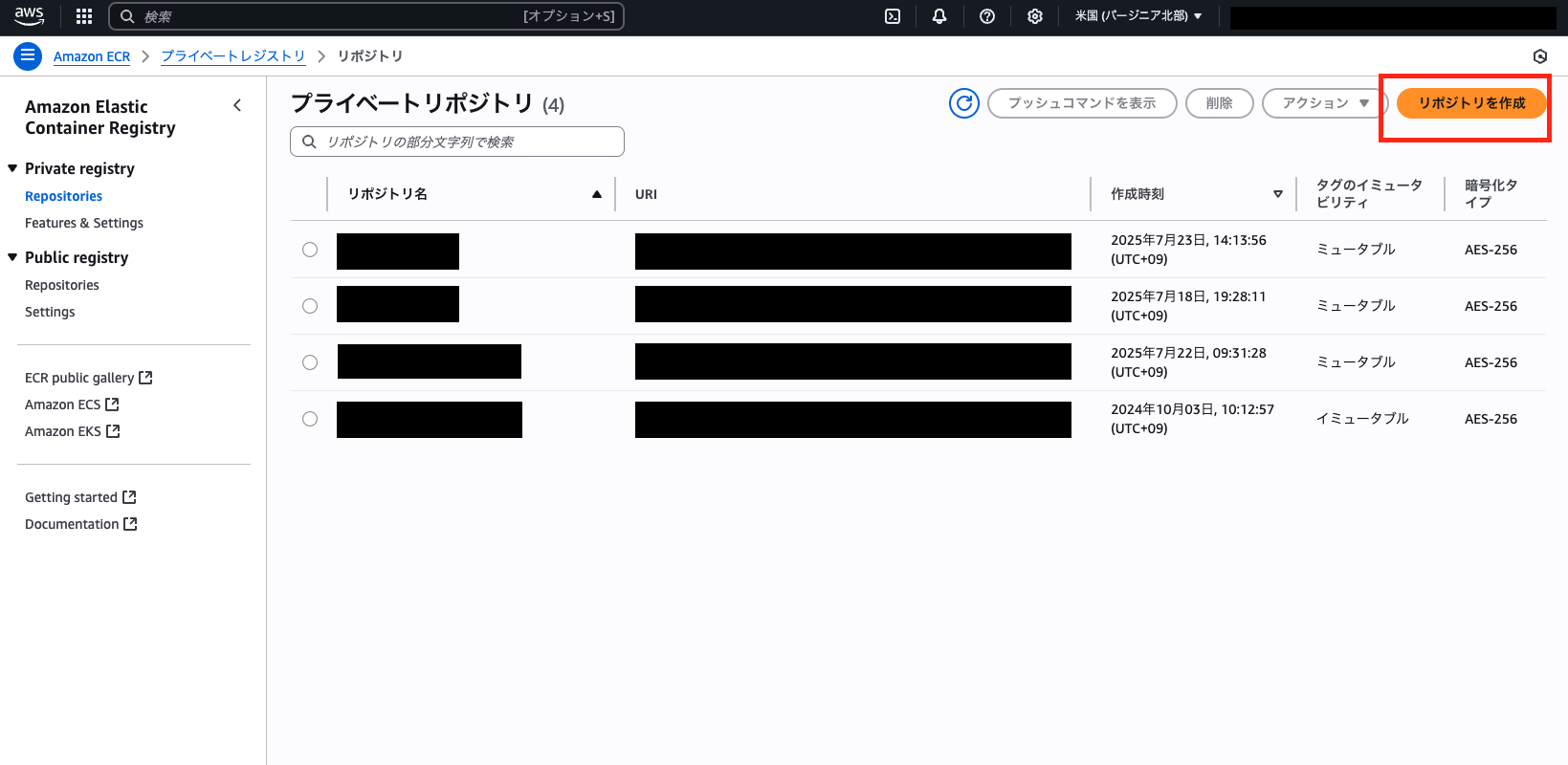
Task: Focus the AWS top search box
Action: coord(366,16)
